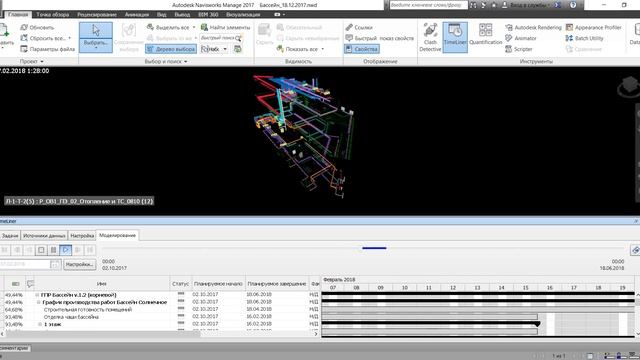Click the Комментарии panel tab
Screen dimensions: 640x360
pyautogui.click(x=15, y=348)
